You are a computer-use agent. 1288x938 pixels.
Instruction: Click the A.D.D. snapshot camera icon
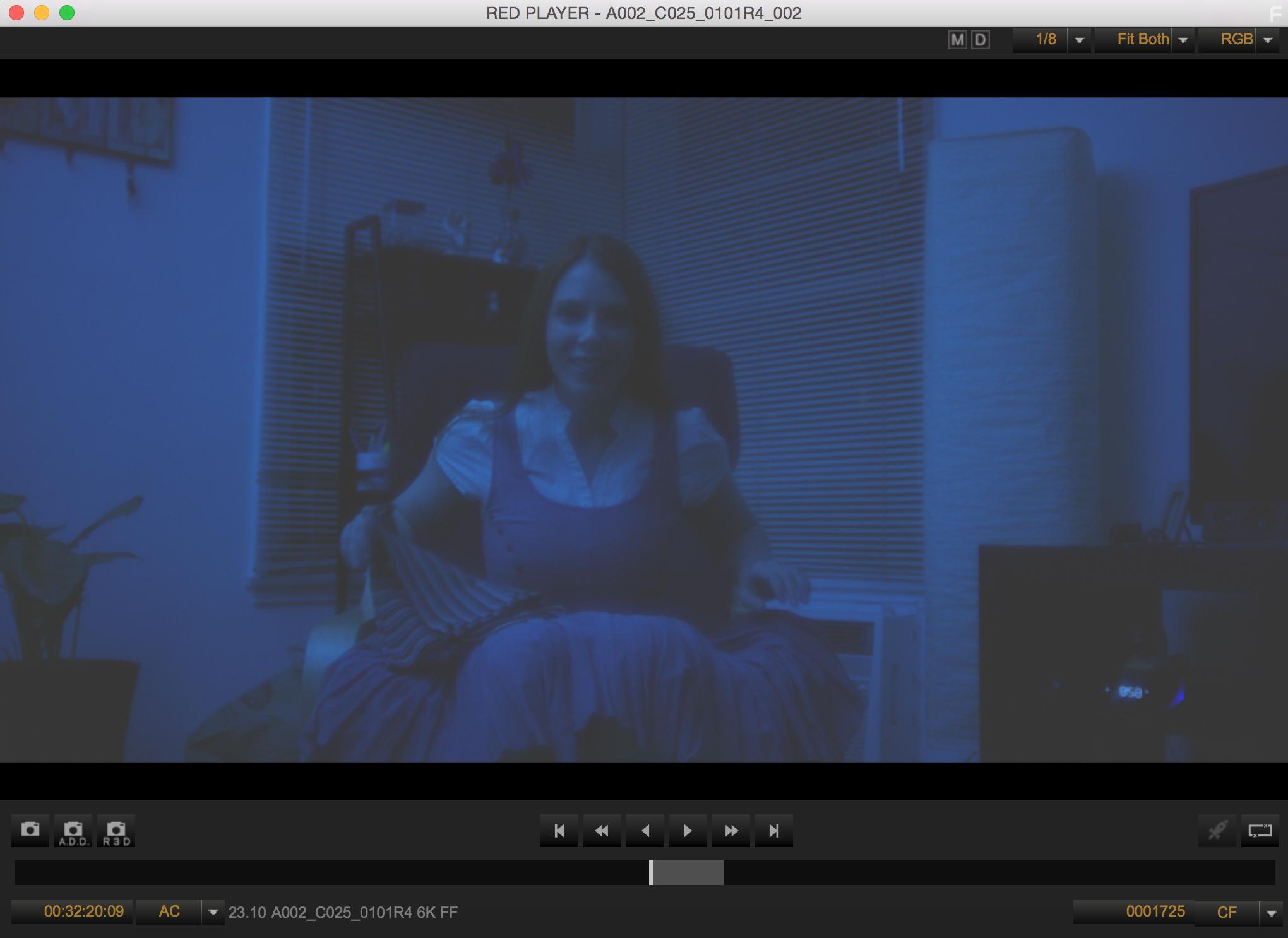(73, 831)
